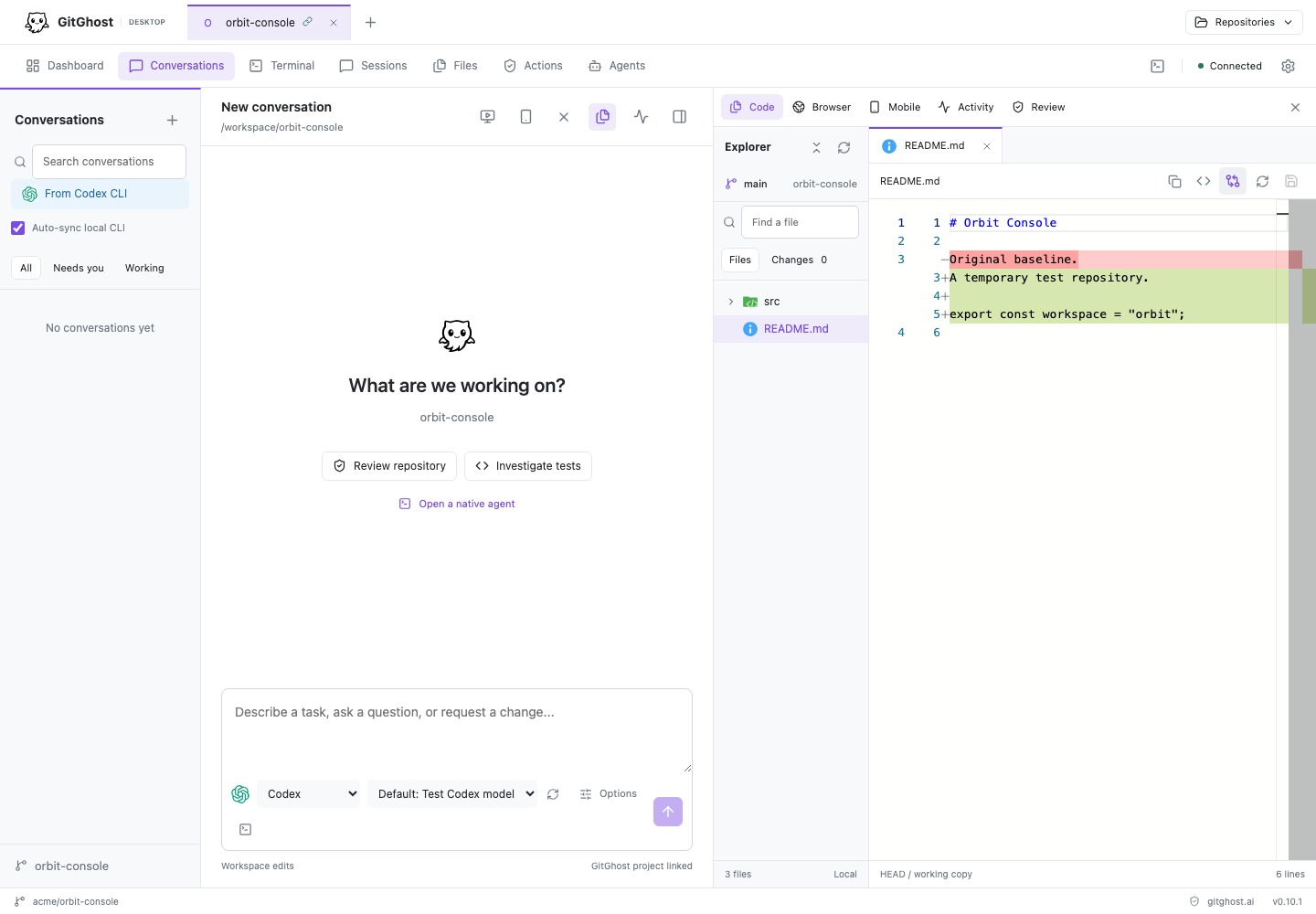
Task: Click the Investigate tests button
Action: [x=528, y=466]
